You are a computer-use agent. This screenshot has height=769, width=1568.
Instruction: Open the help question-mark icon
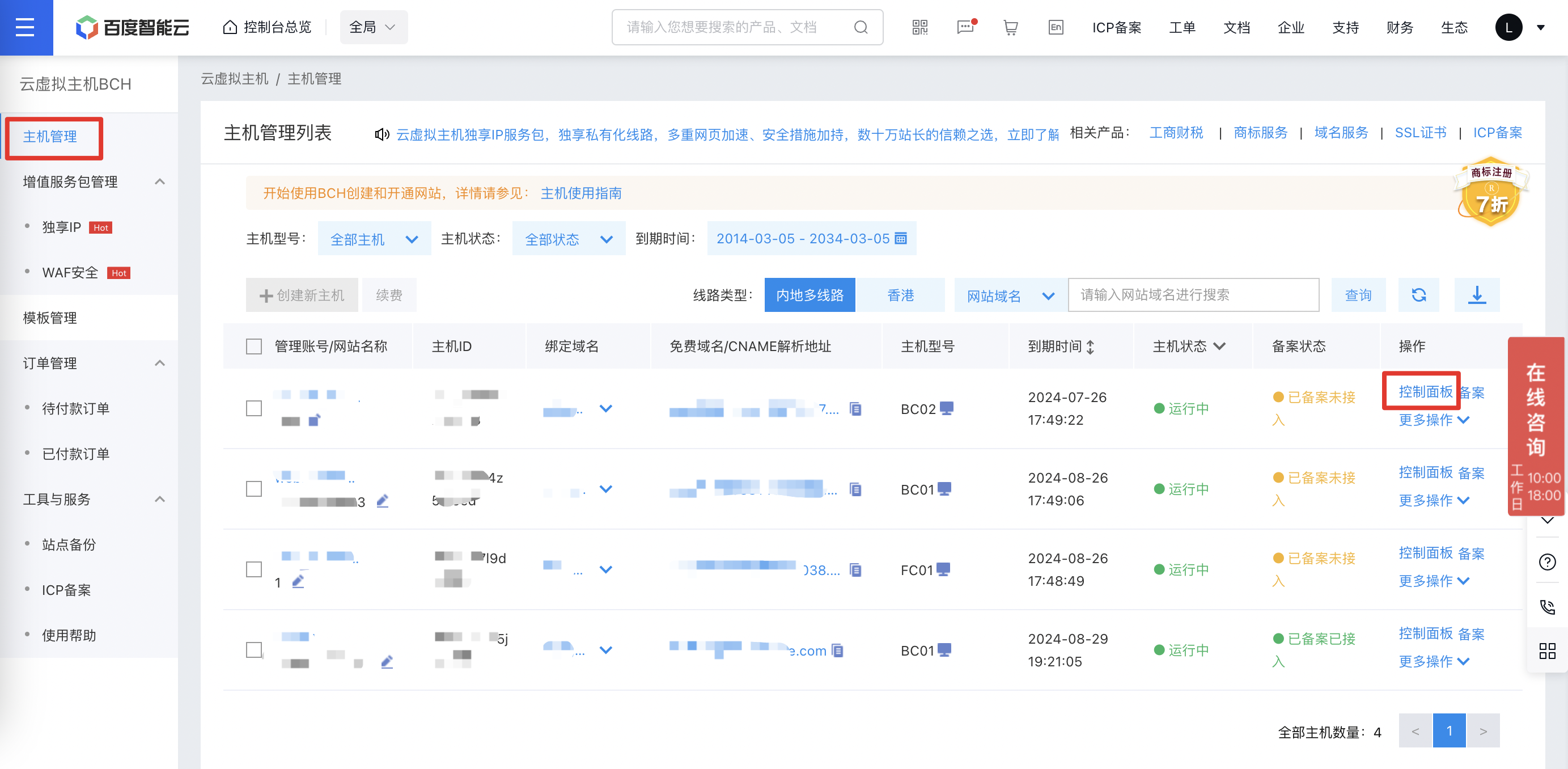[1546, 562]
